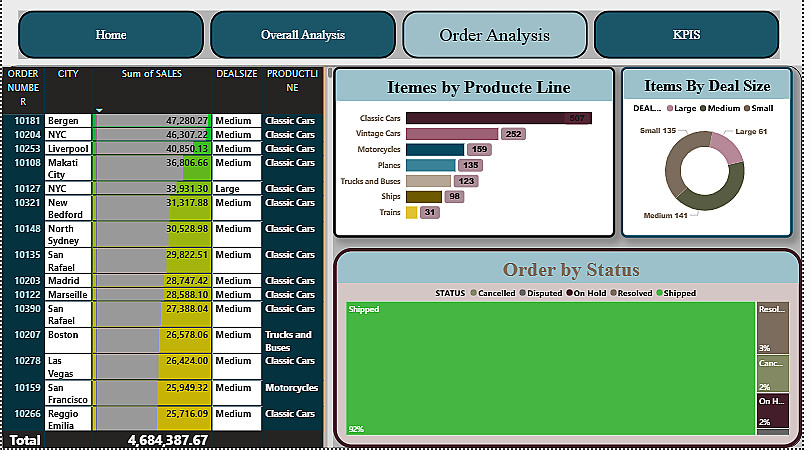810x450 pixels.
Task: Select the Large donut segment
Action: click(727, 148)
